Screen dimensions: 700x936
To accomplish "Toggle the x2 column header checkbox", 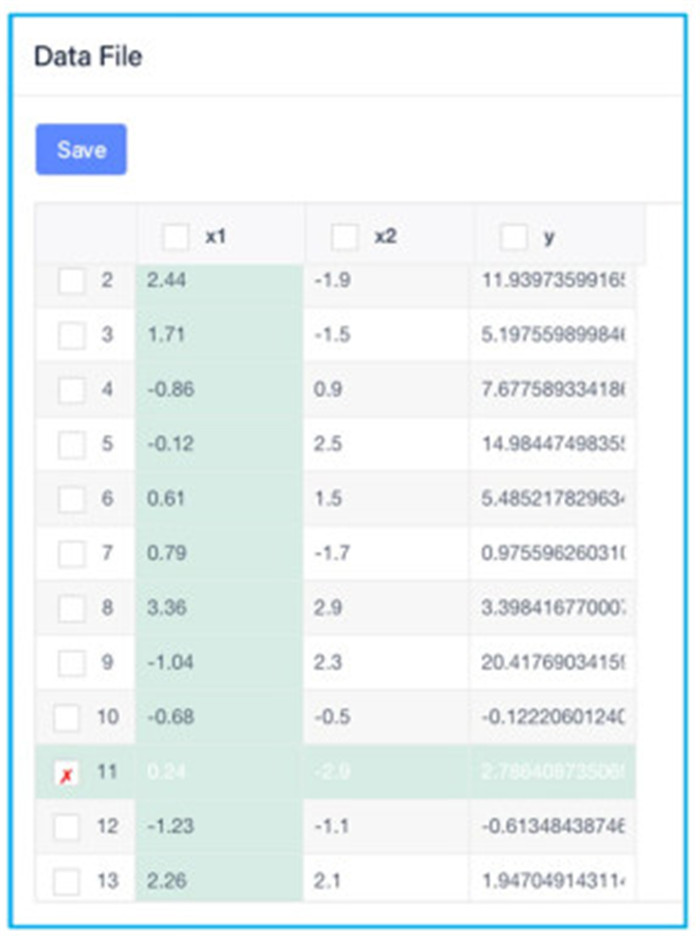I will [x=345, y=237].
